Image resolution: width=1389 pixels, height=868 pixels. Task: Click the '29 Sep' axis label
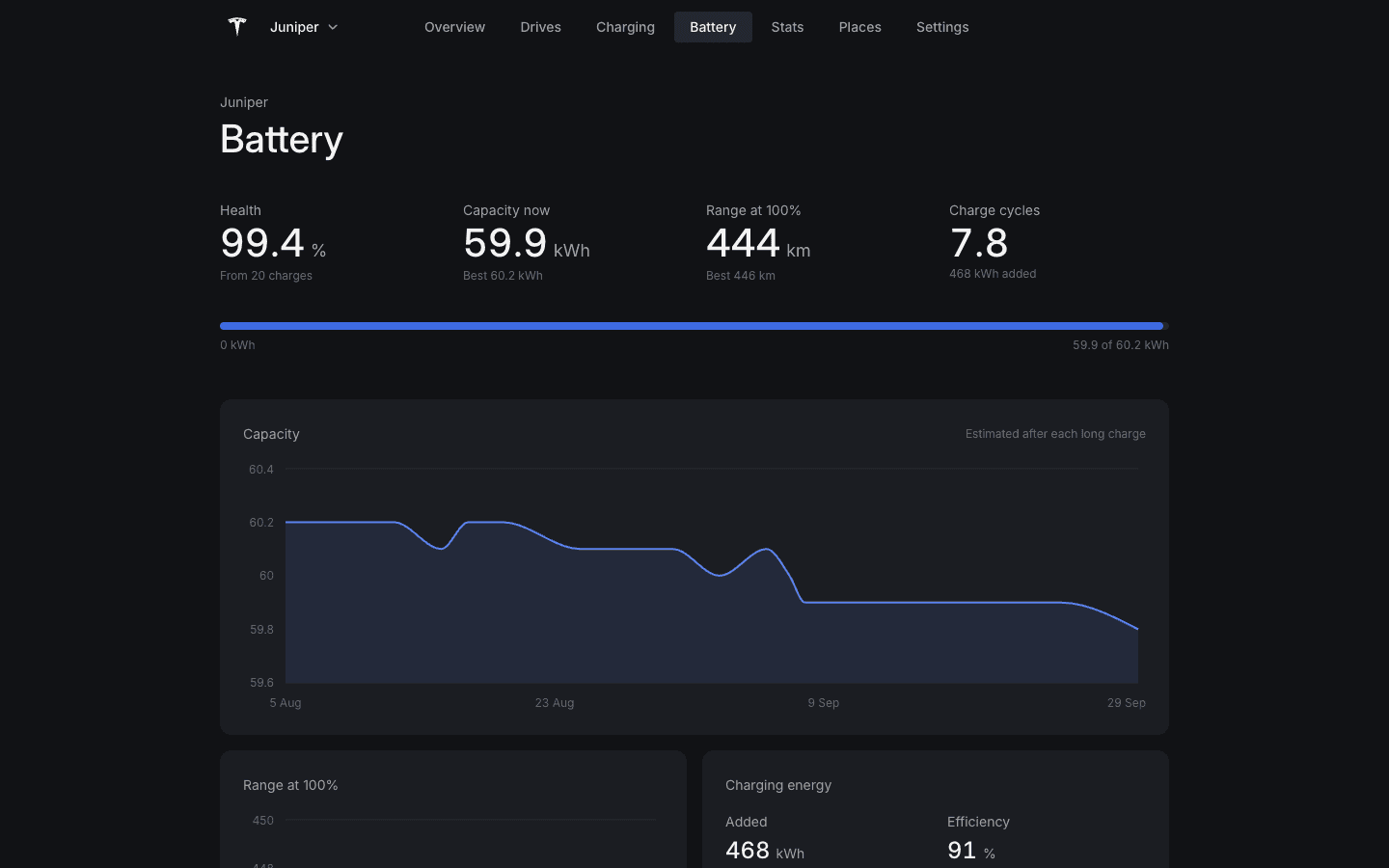click(1127, 703)
